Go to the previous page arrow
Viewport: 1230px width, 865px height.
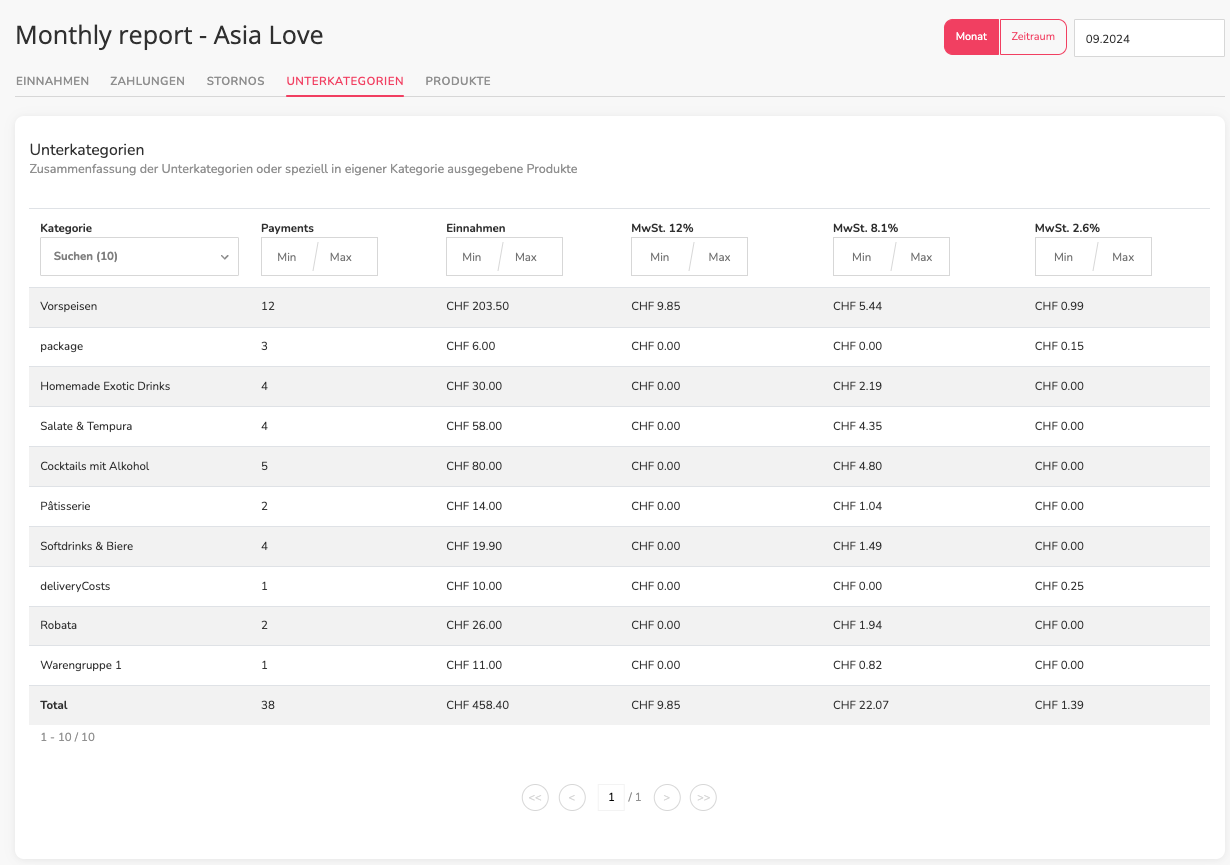point(572,797)
